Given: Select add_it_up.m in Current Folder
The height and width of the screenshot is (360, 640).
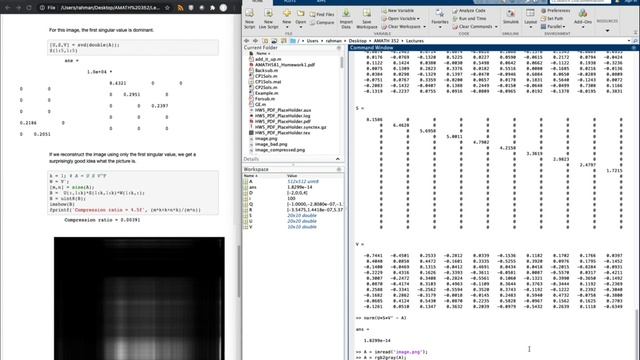Looking at the screenshot, I should pyautogui.click(x=268, y=59).
